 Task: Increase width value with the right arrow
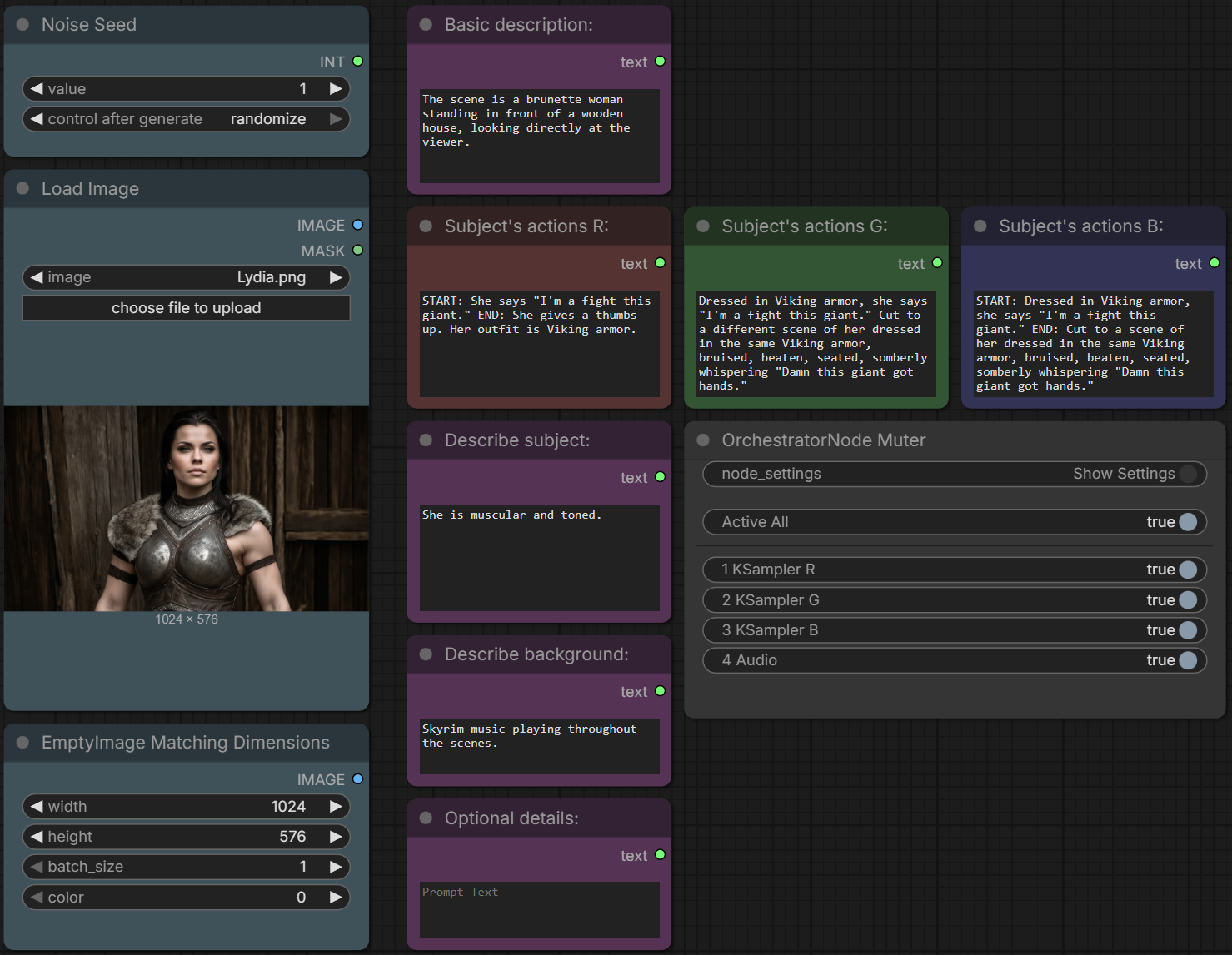point(336,806)
